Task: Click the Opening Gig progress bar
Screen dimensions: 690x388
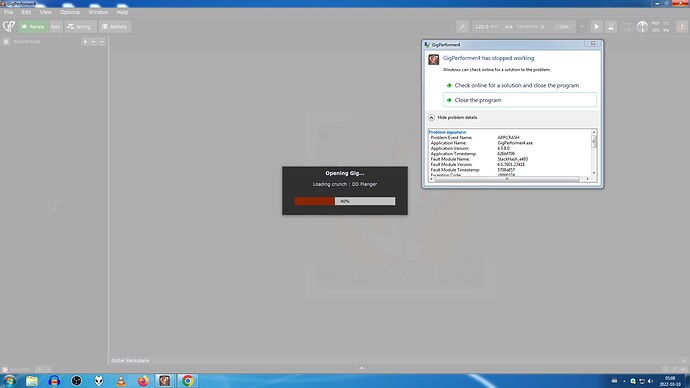Action: [x=345, y=201]
